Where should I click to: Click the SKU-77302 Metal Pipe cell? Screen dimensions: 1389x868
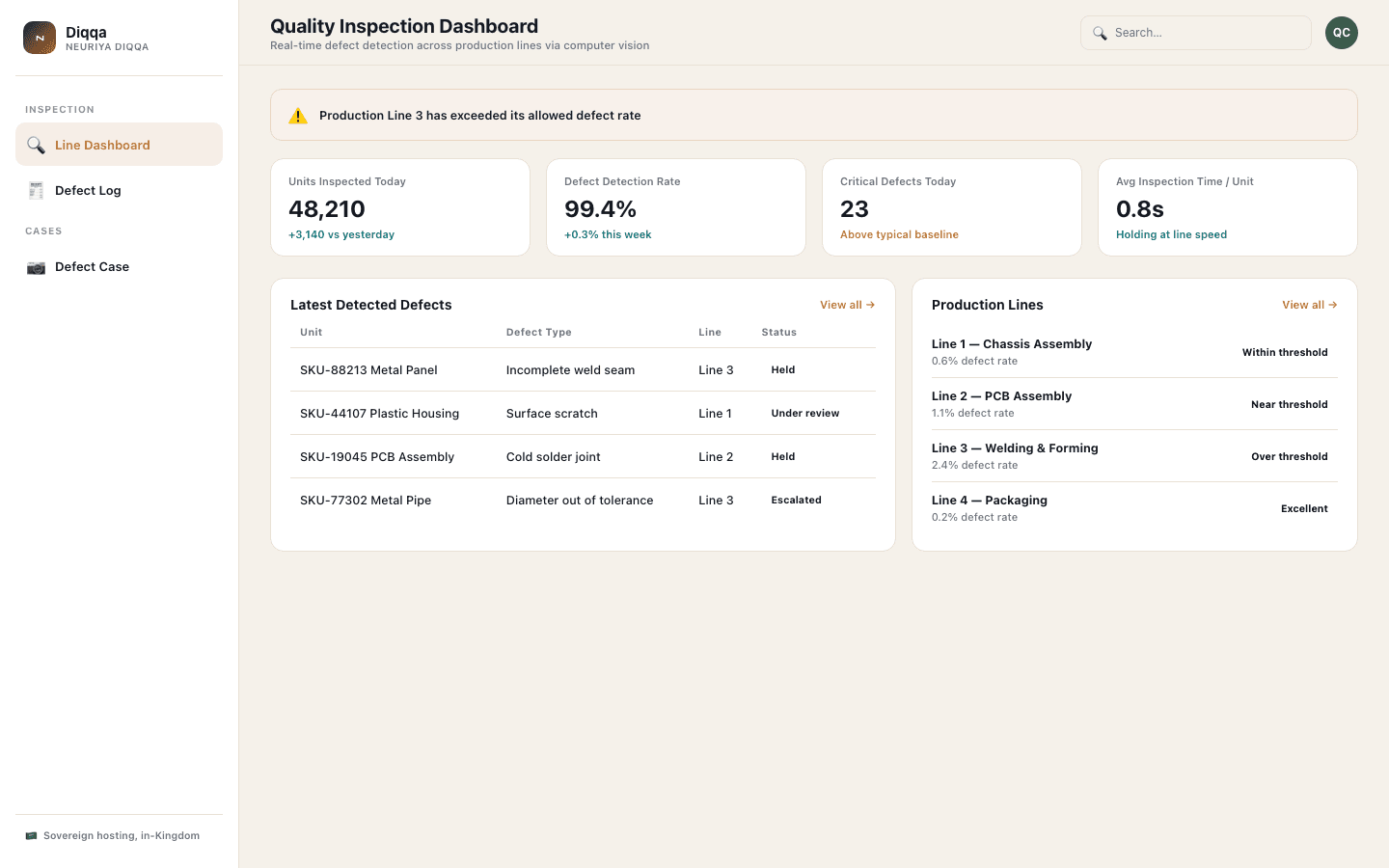coord(366,501)
